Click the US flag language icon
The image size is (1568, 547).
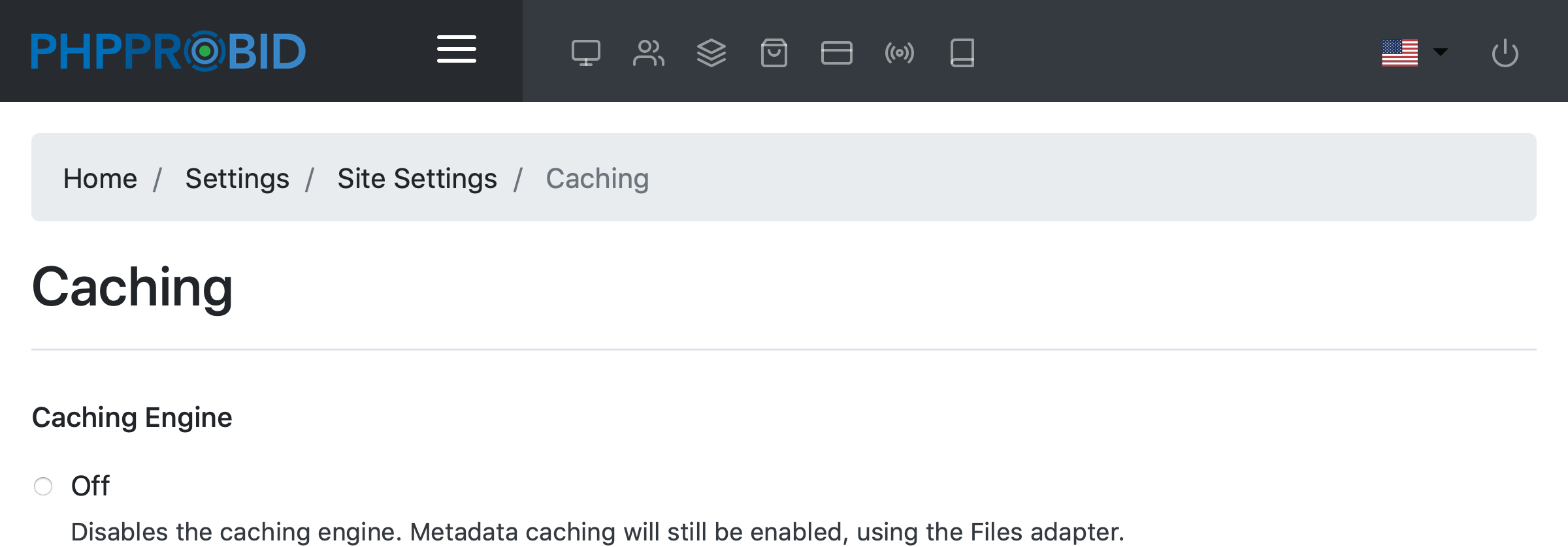[1399, 53]
